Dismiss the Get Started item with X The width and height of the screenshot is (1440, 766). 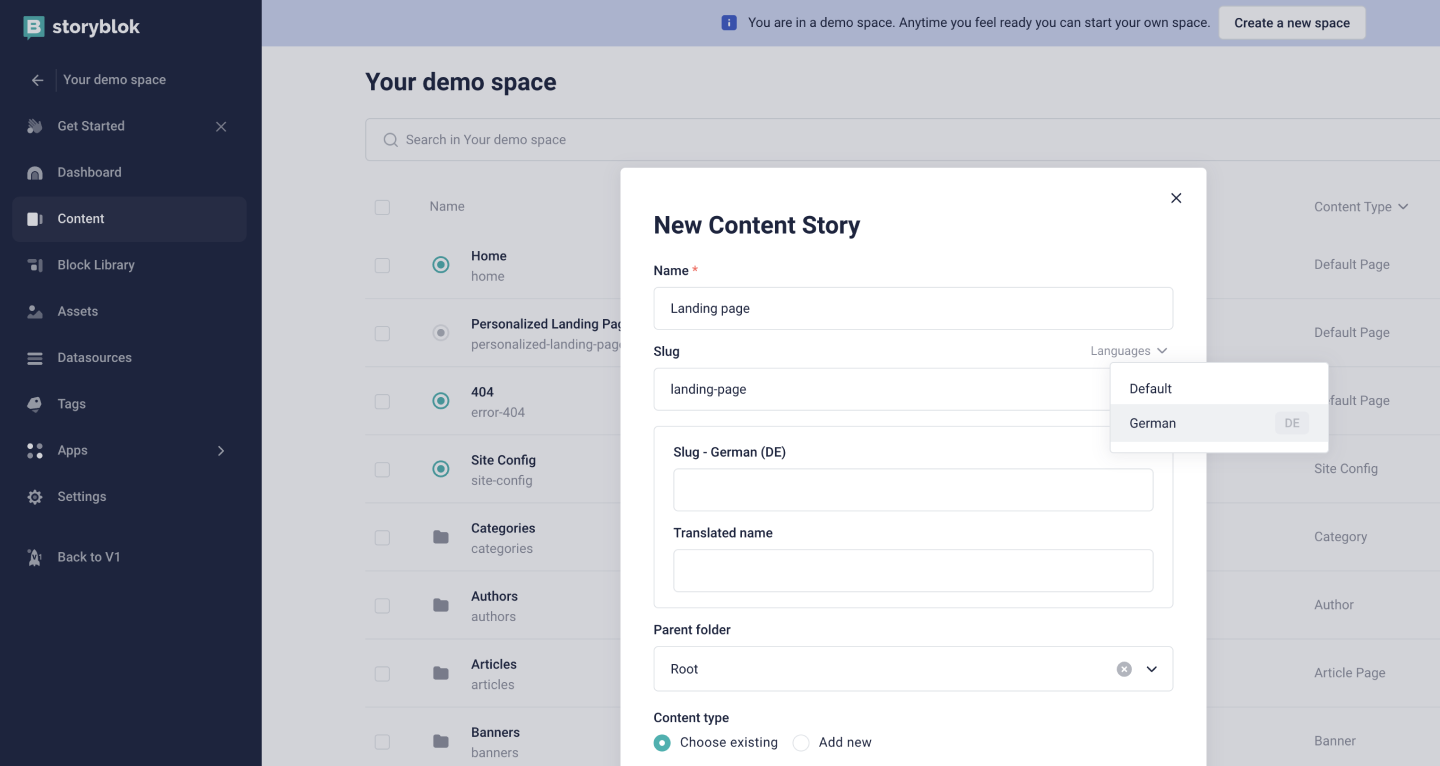tap(221, 127)
